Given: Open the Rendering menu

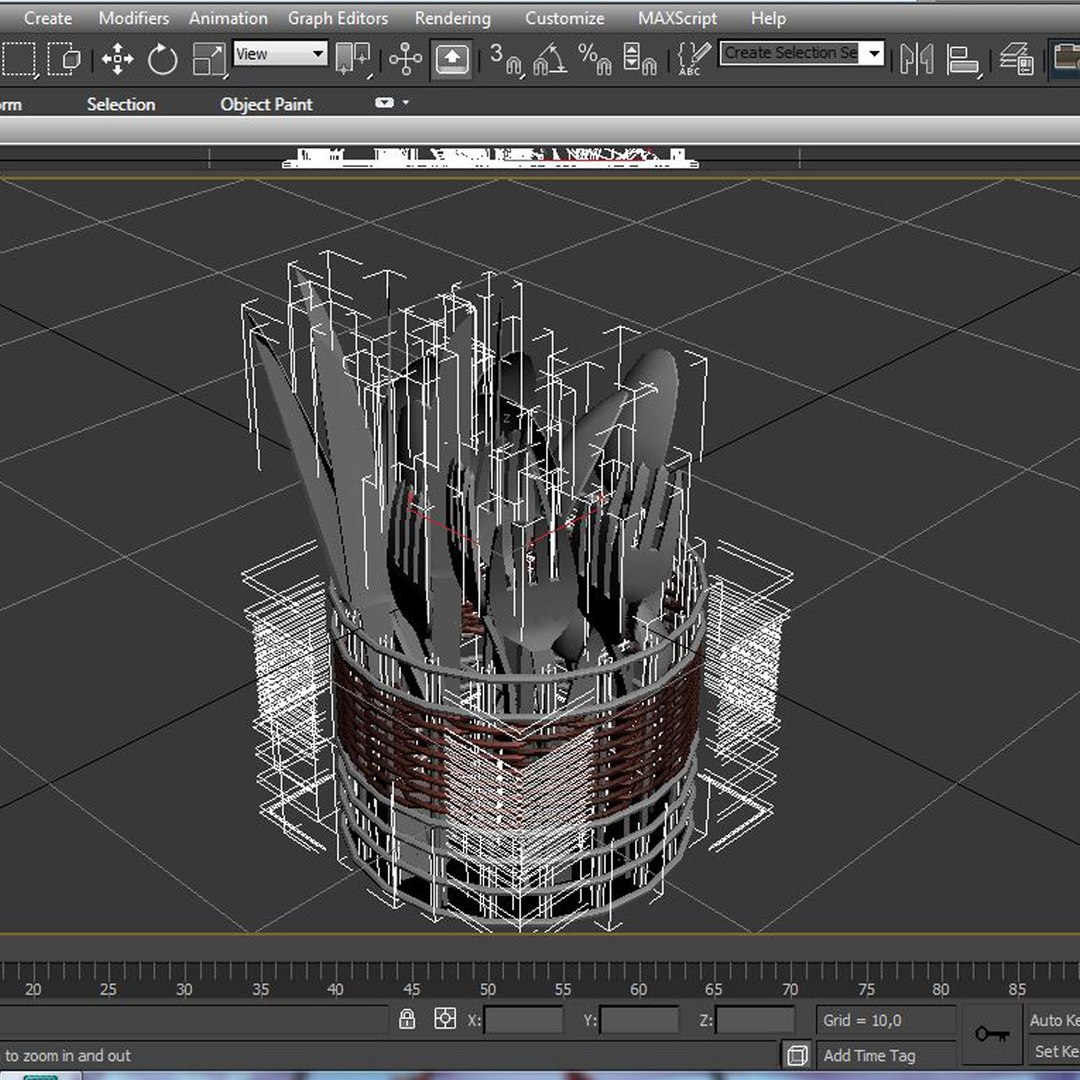Looking at the screenshot, I should 453,19.
